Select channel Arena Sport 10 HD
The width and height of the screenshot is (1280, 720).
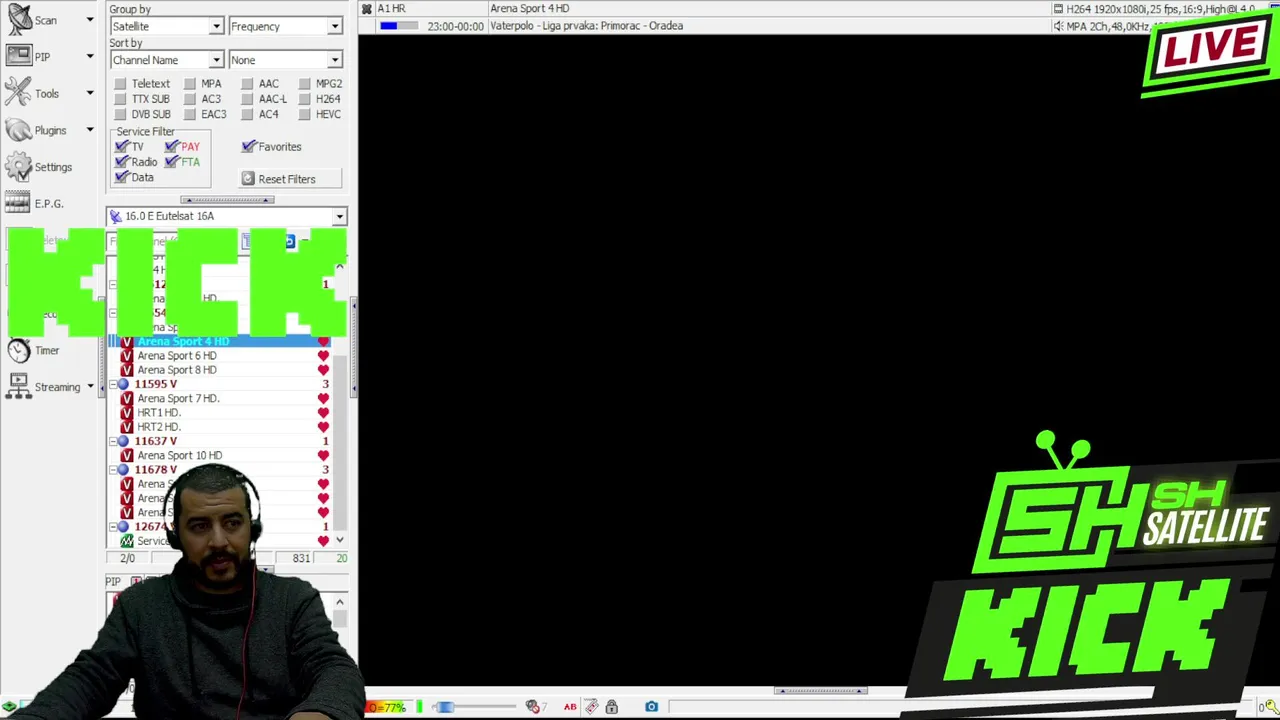click(180, 455)
